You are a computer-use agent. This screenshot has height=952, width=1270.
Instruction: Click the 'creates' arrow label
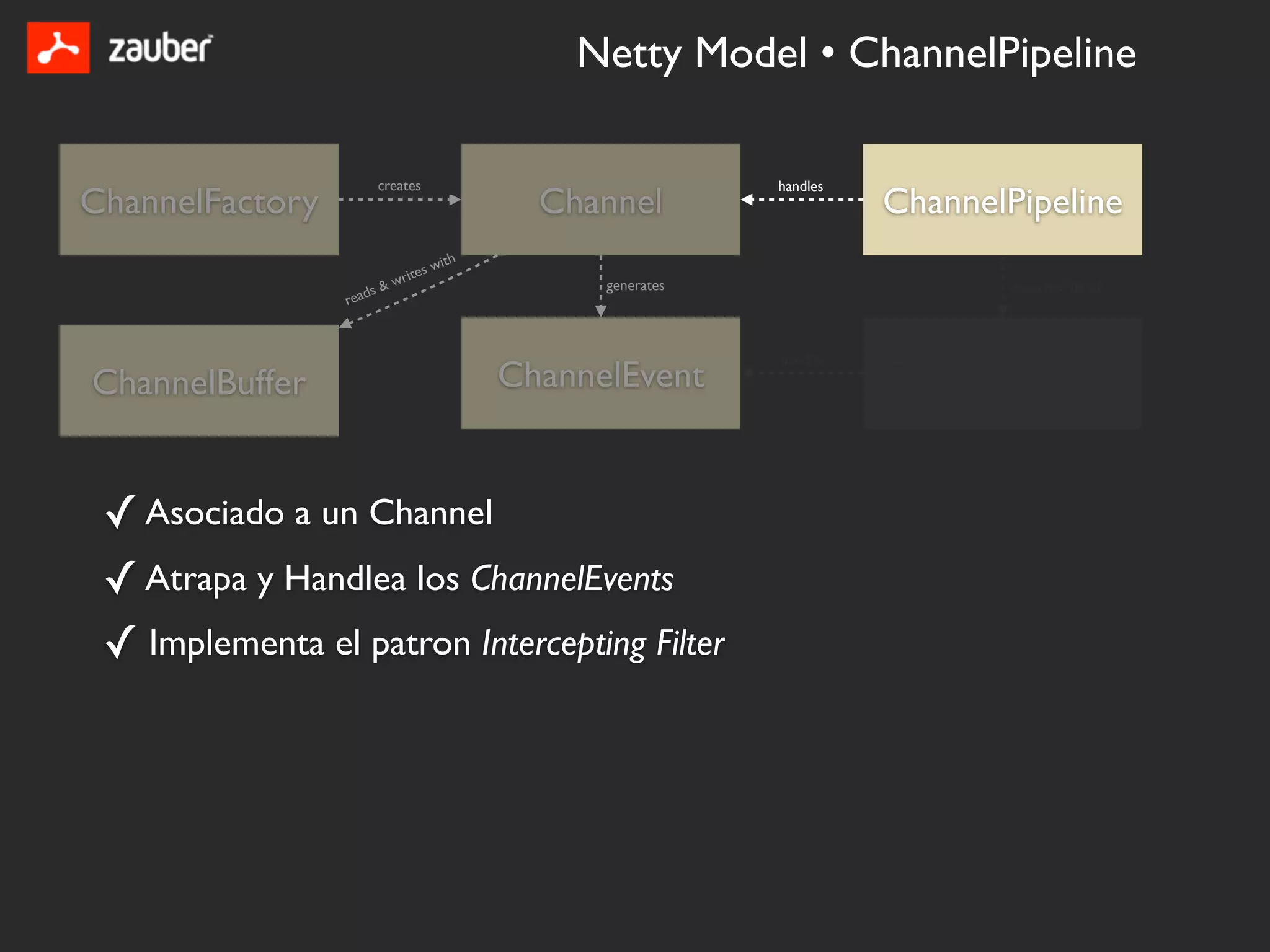[x=399, y=186]
